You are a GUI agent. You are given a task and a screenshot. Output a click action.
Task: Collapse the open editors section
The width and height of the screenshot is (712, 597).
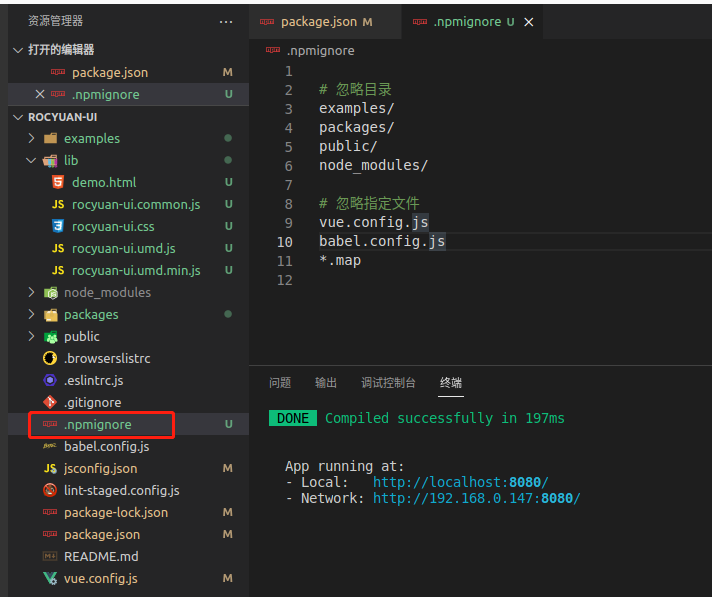[18, 50]
